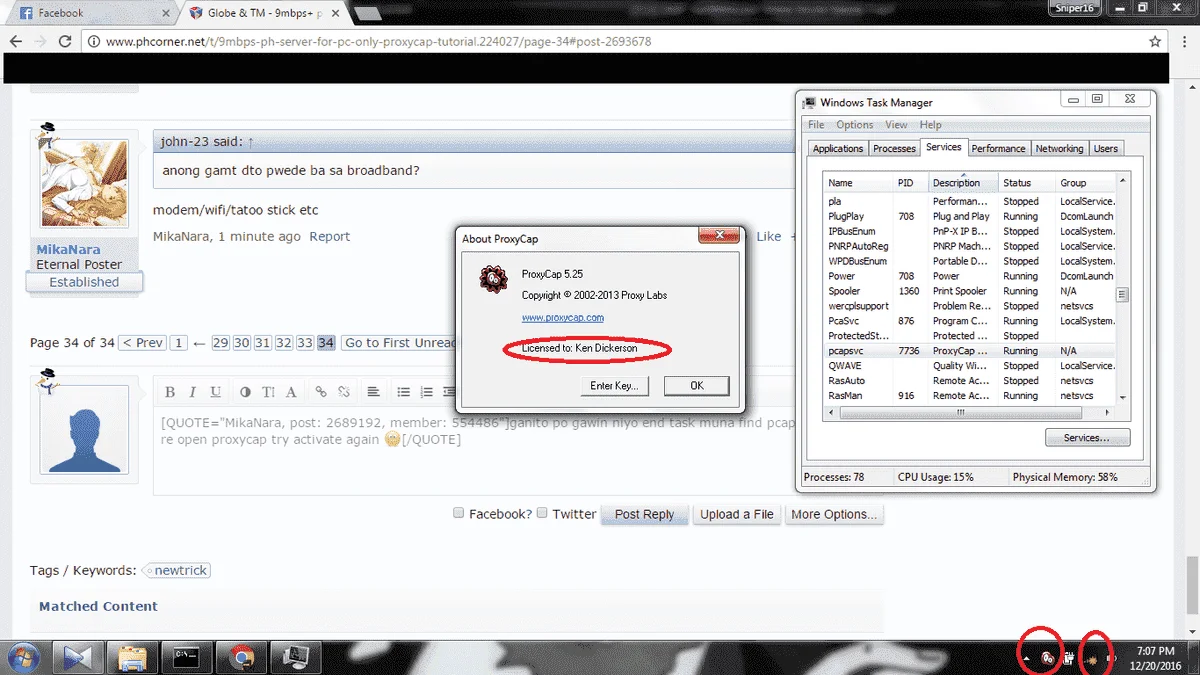
Task: Click the ProxyCap tray icon
Action: pyautogui.click(x=1046, y=657)
